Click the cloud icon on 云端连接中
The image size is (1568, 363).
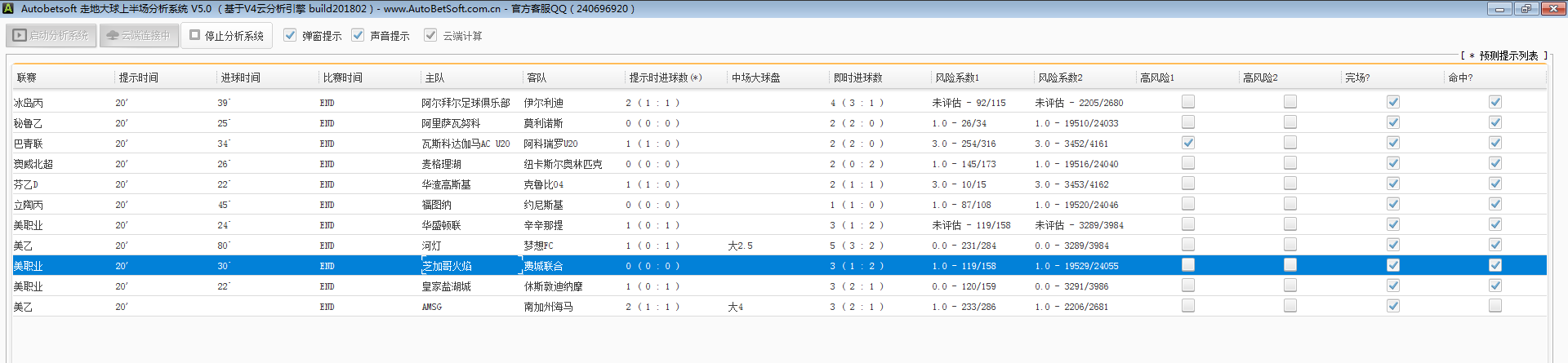pyautogui.click(x=113, y=36)
